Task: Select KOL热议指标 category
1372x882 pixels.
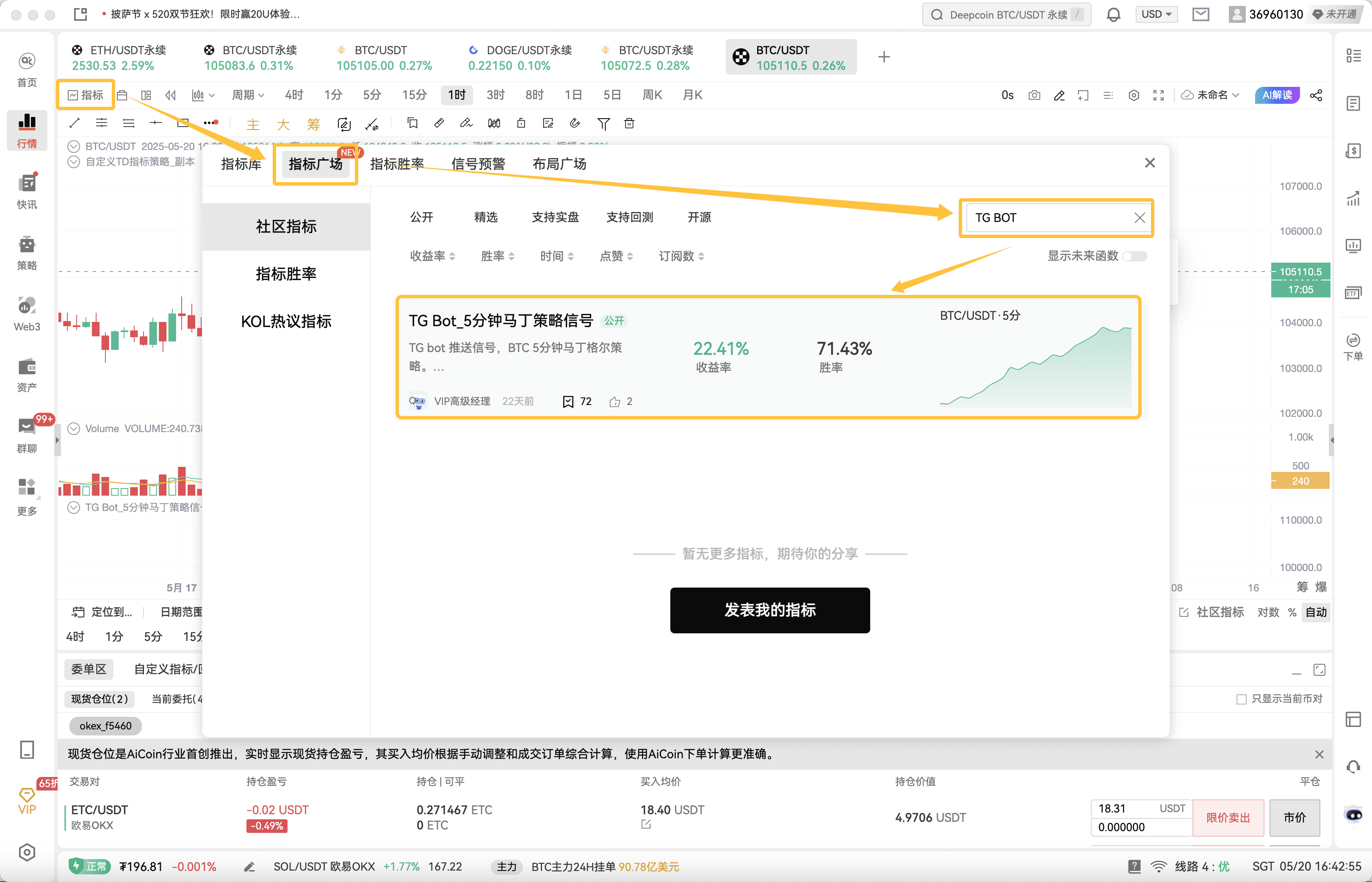Action: [x=286, y=322]
